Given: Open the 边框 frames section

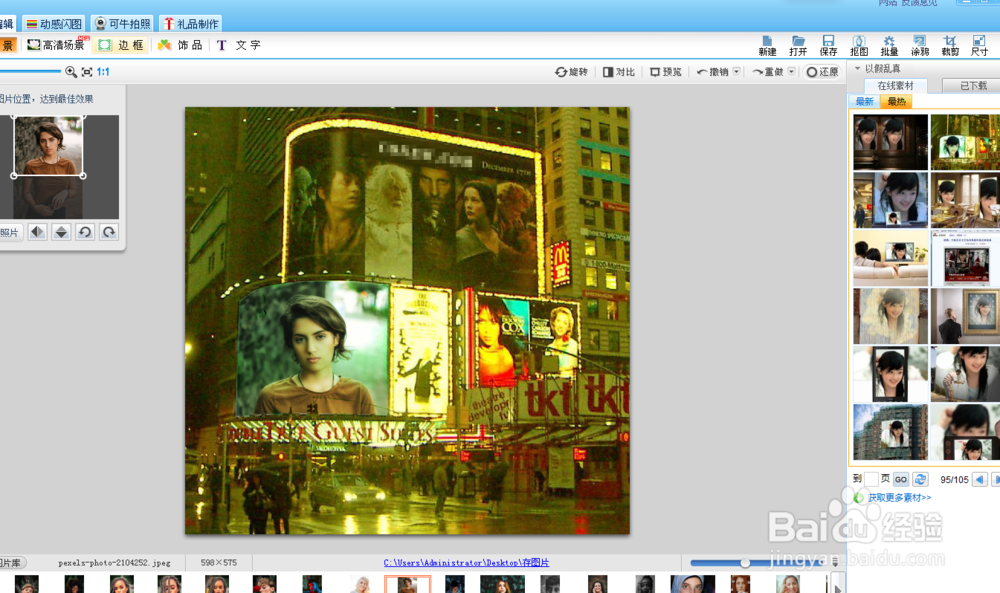Looking at the screenshot, I should coord(121,45).
